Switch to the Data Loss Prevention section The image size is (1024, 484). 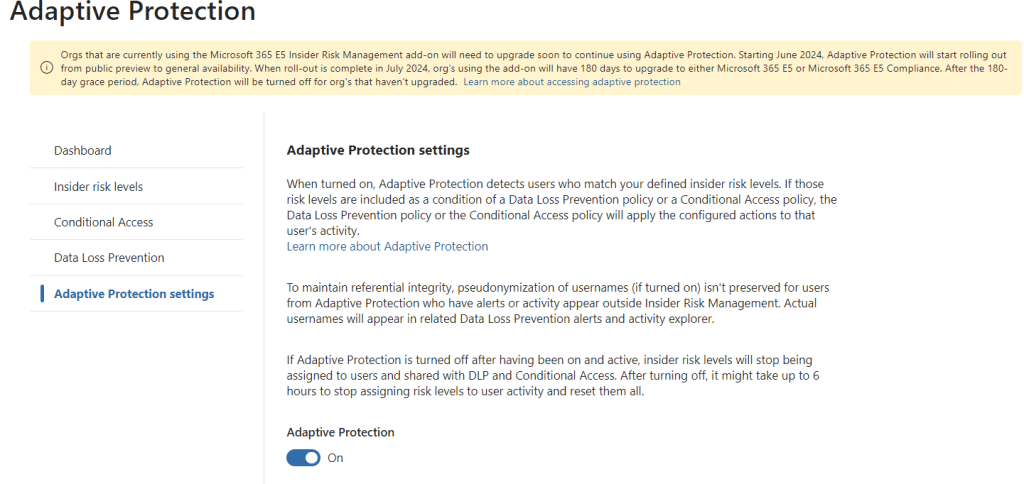tap(109, 257)
